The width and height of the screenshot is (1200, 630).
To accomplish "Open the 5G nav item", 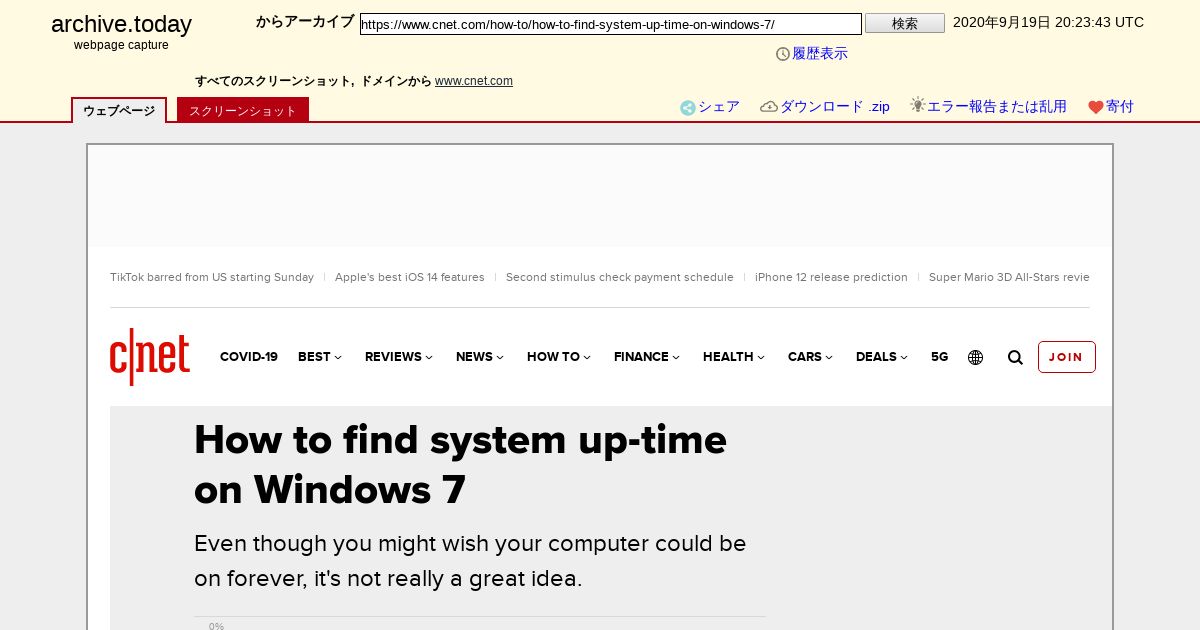I will pyautogui.click(x=940, y=357).
